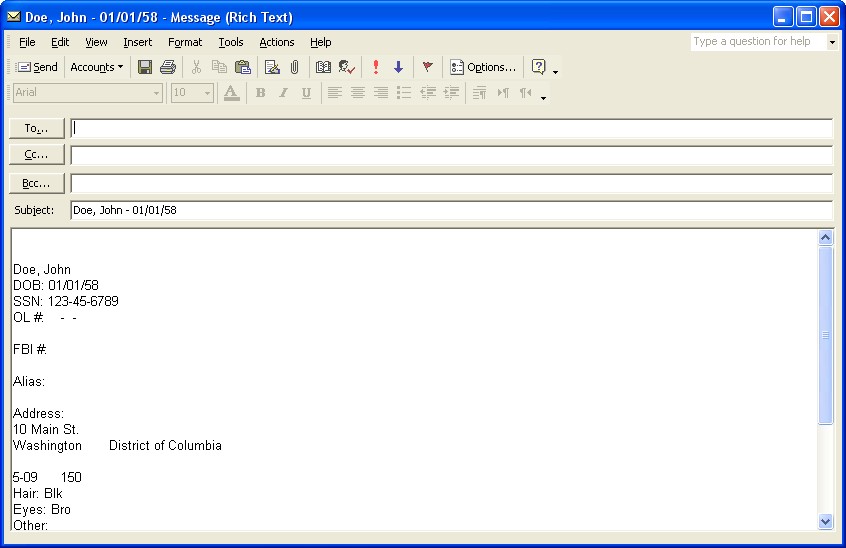Viewport: 846px width, 548px height.
Task: Align text right
Action: (381, 93)
